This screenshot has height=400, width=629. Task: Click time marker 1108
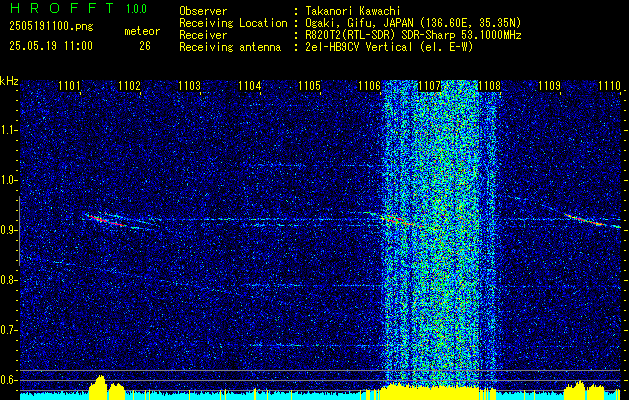pos(489,85)
